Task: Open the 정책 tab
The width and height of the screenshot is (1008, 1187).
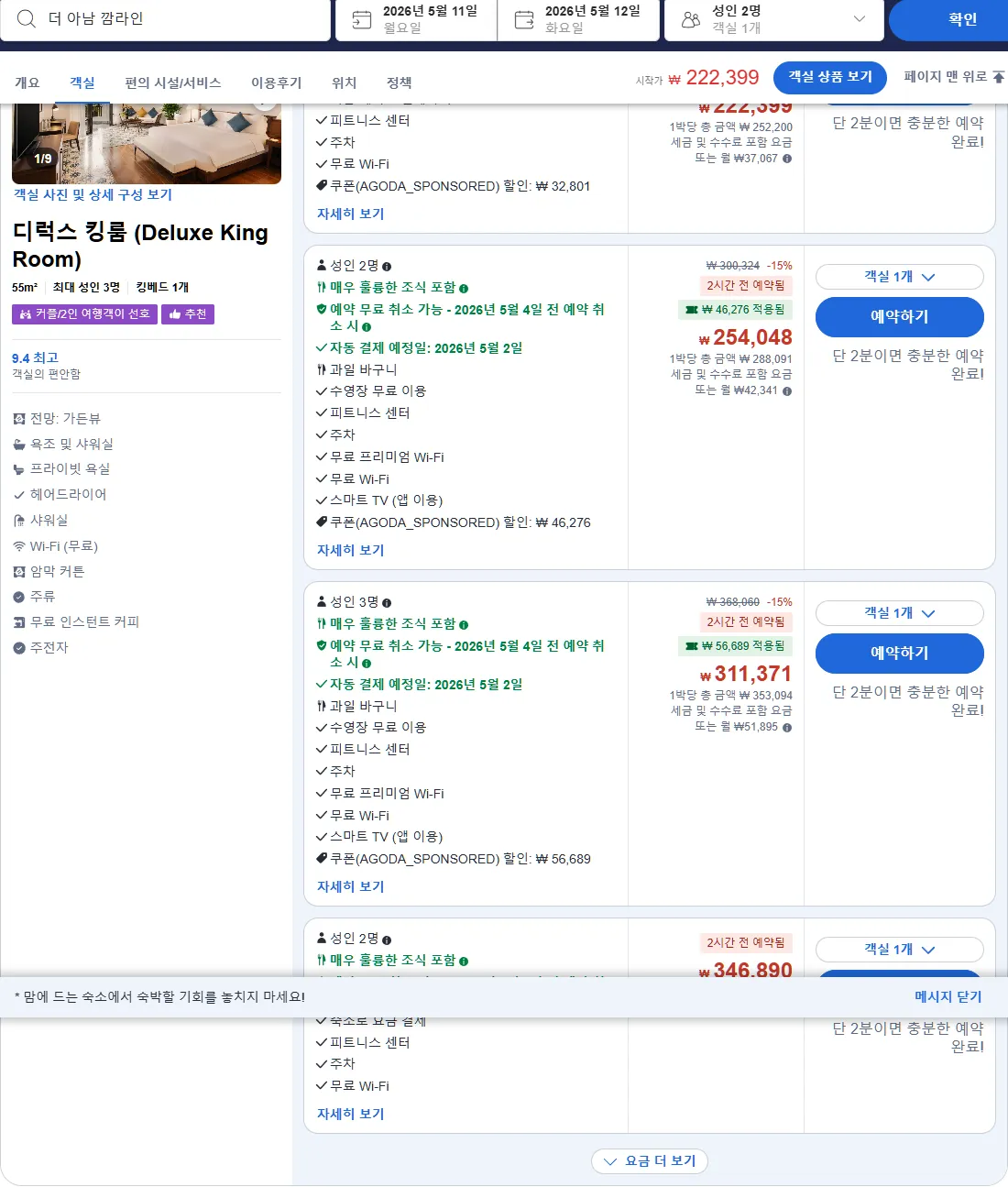Action: (400, 82)
